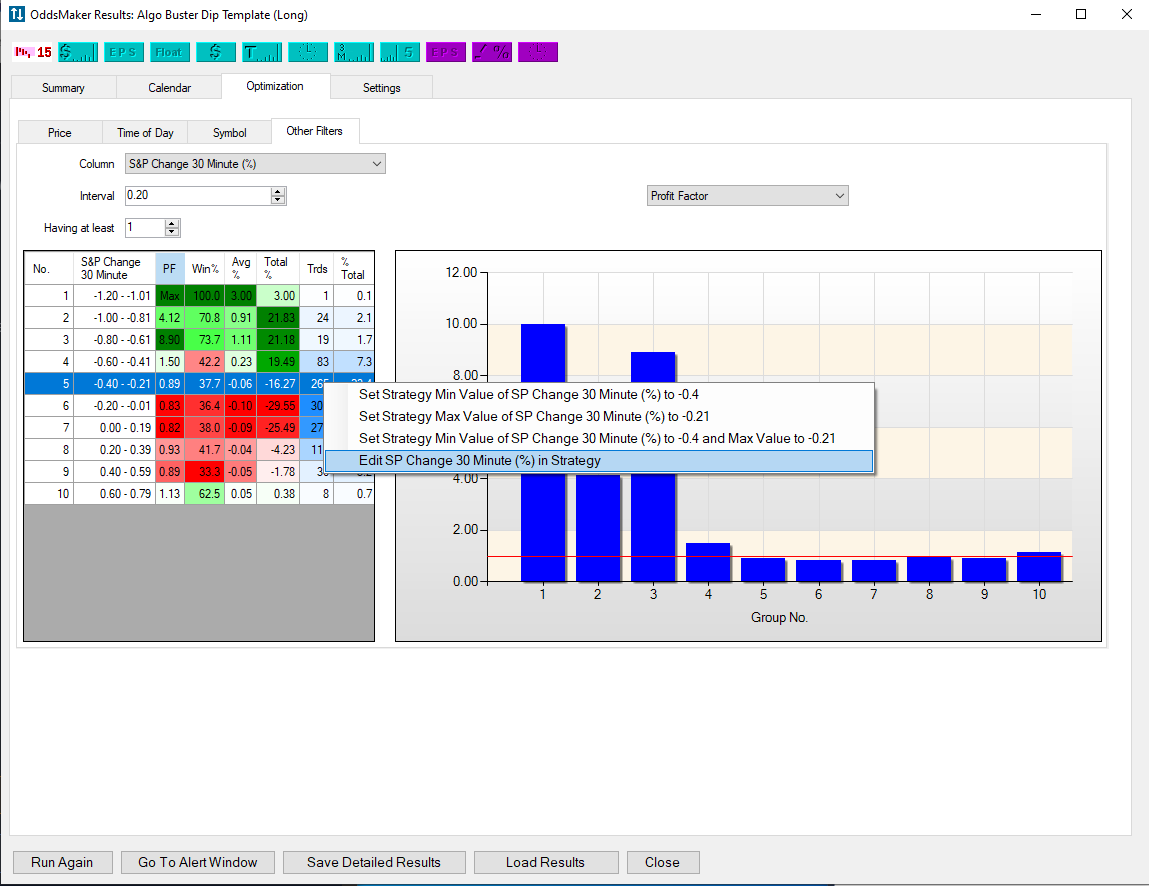Click the Float column icon

pyautogui.click(x=170, y=51)
